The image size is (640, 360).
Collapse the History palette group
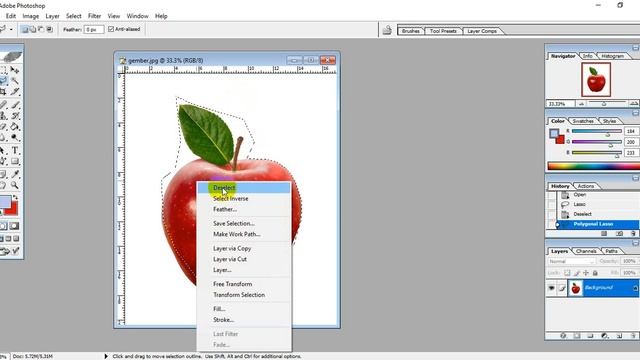[x=636, y=178]
